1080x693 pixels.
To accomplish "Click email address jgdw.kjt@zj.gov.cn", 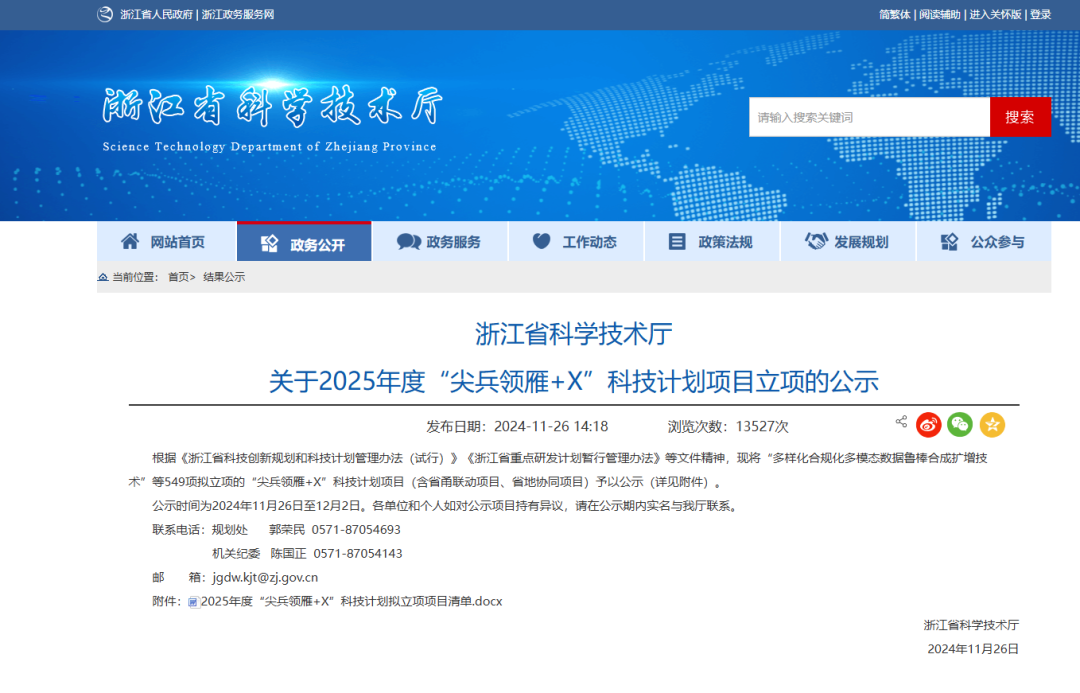I will point(265,577).
